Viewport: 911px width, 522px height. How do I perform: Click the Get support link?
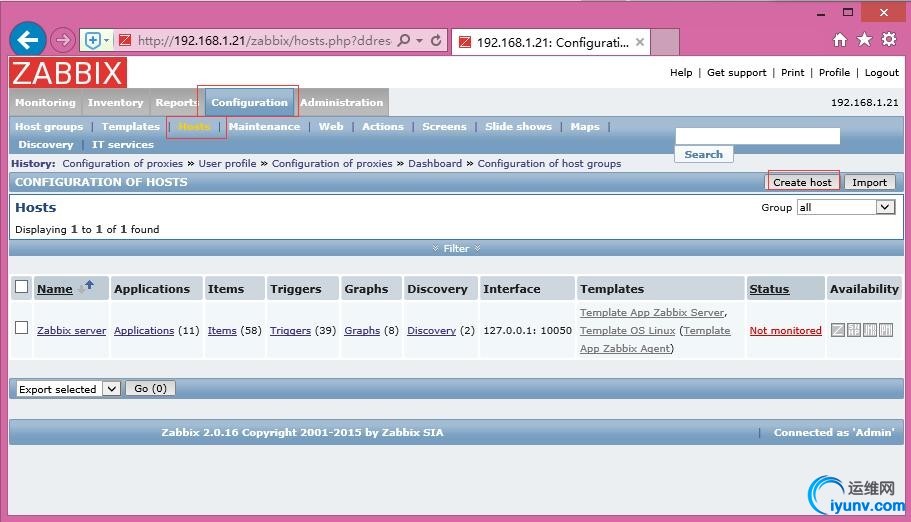[737, 72]
